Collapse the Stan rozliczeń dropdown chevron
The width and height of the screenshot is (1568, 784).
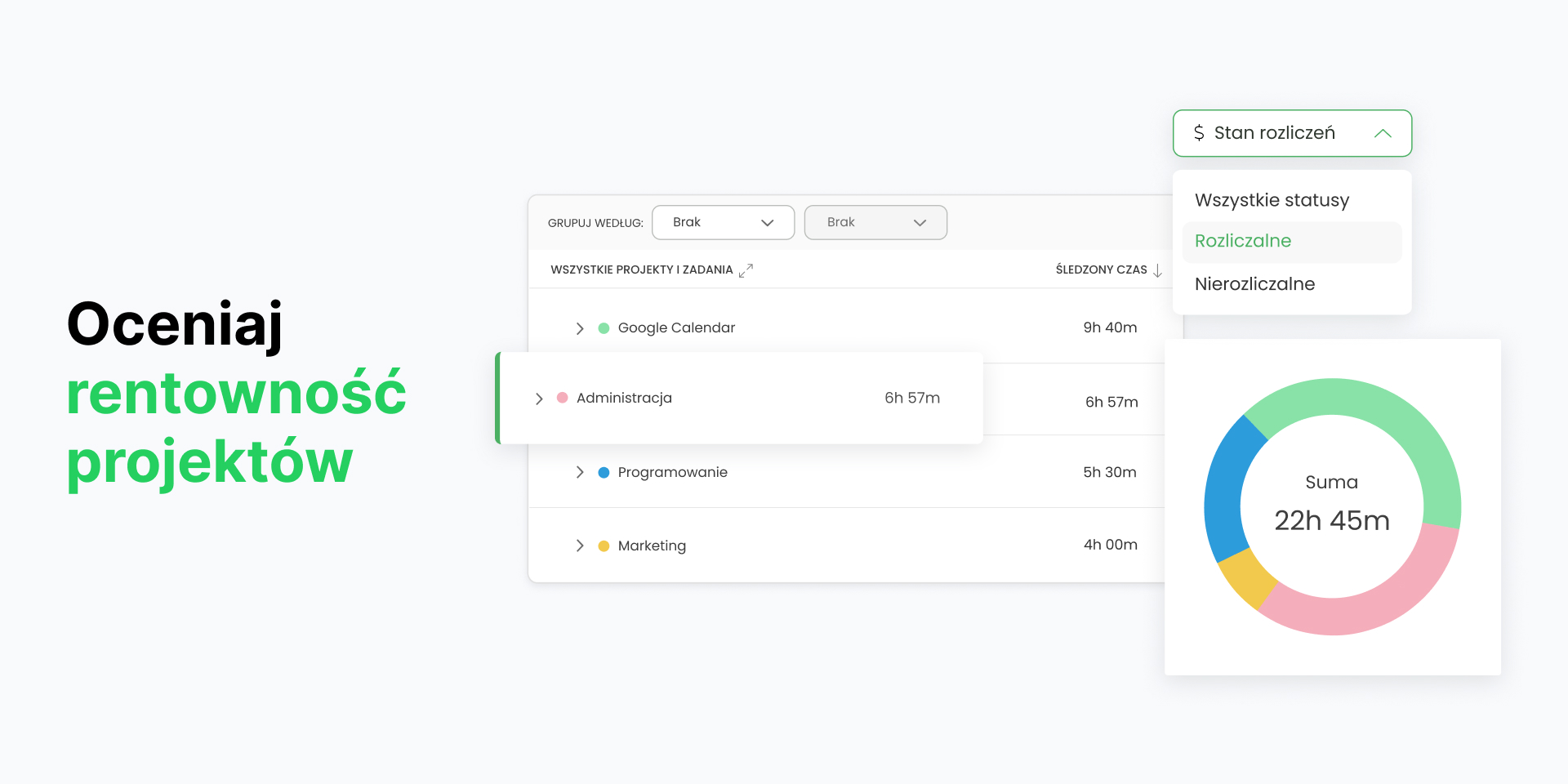1382,133
